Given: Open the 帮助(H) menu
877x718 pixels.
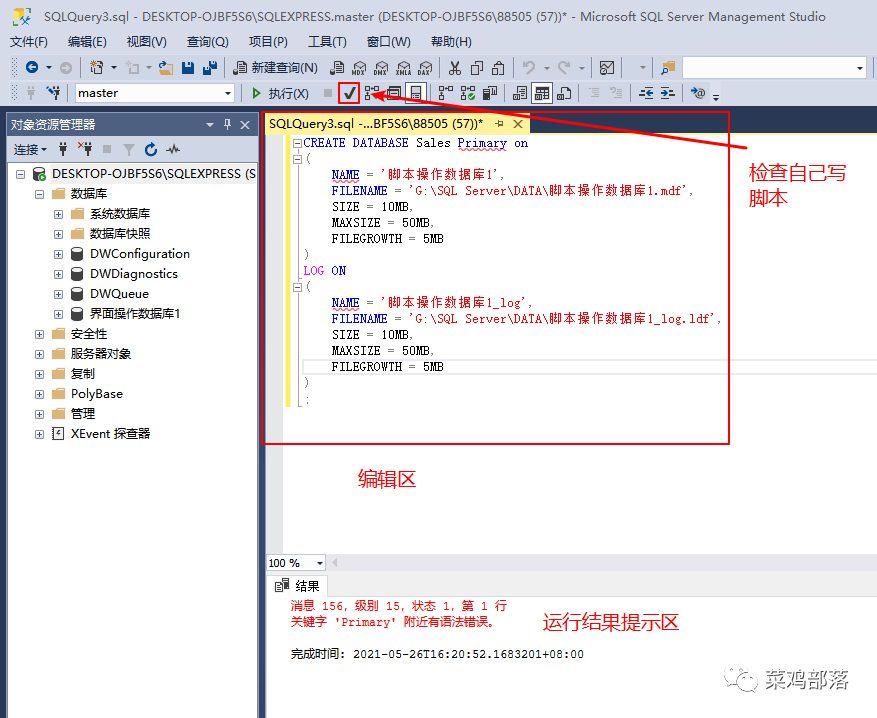Looking at the screenshot, I should click(451, 42).
